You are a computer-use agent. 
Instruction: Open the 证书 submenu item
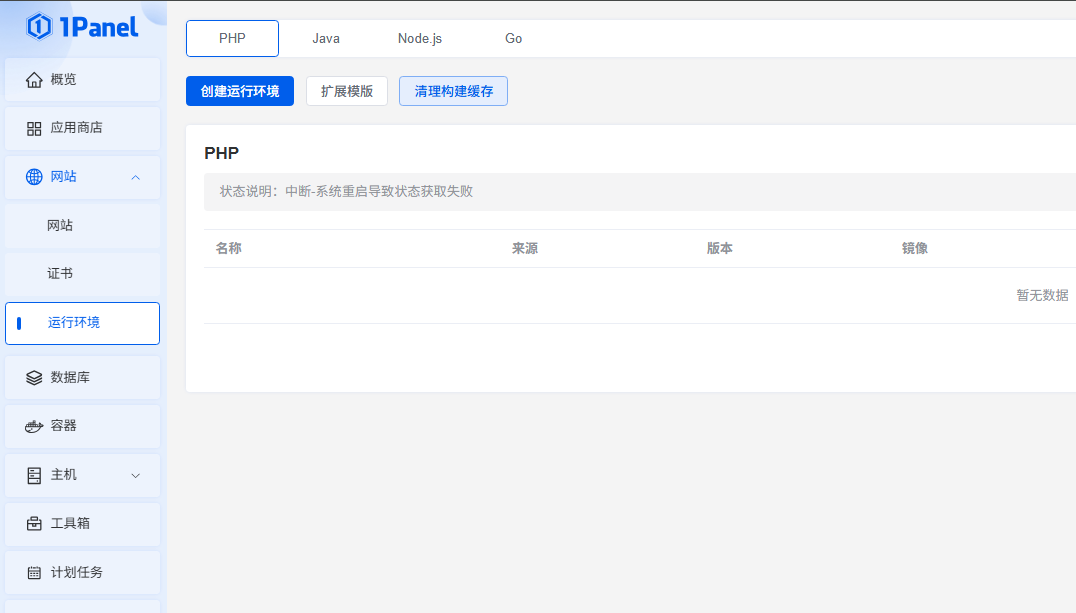pos(60,274)
